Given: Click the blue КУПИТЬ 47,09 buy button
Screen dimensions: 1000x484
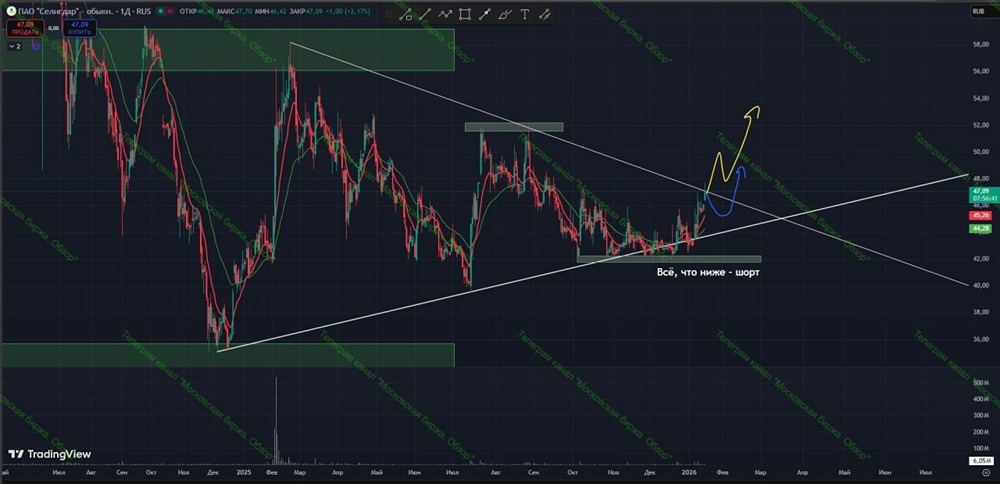Looking at the screenshot, I should 79,28.
